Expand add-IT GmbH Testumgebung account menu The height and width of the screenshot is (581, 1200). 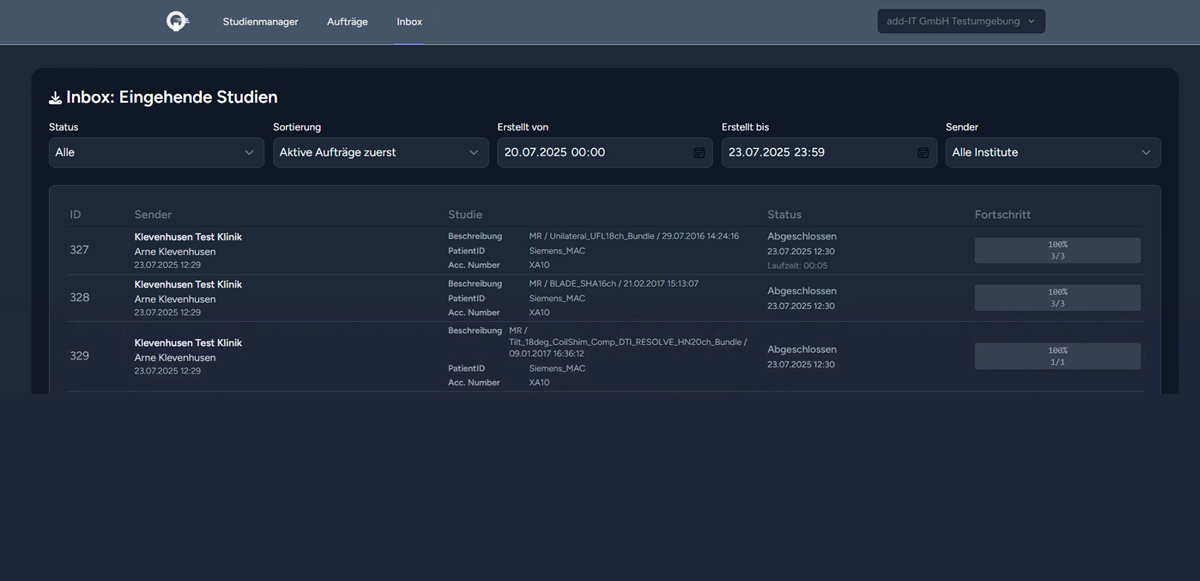(x=960, y=21)
